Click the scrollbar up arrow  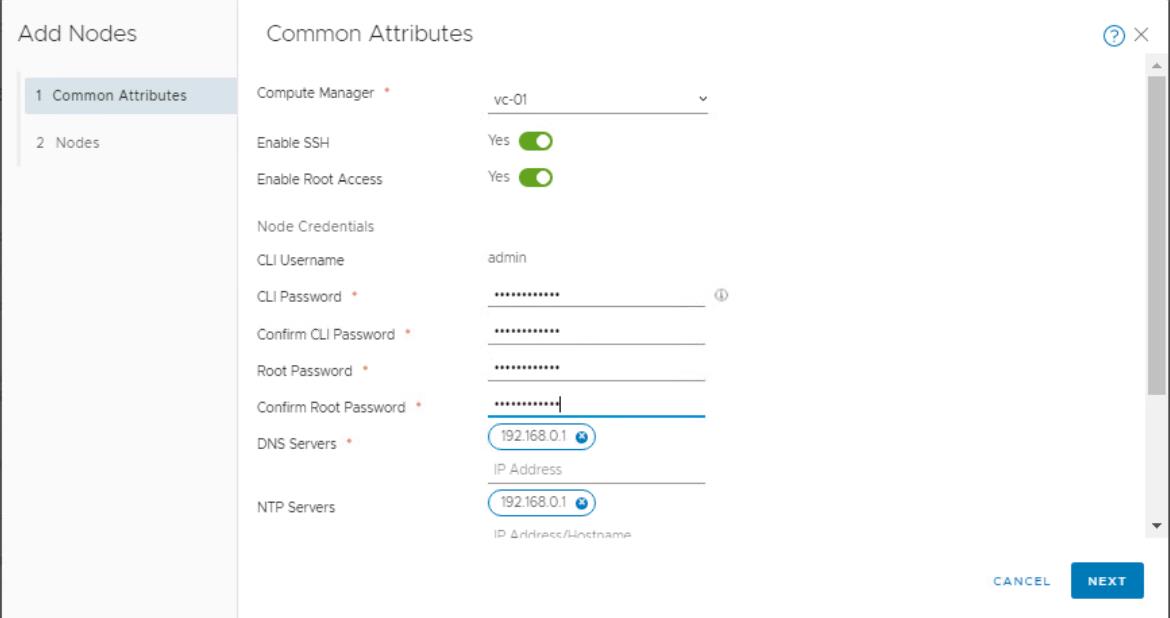pyautogui.click(x=1157, y=66)
